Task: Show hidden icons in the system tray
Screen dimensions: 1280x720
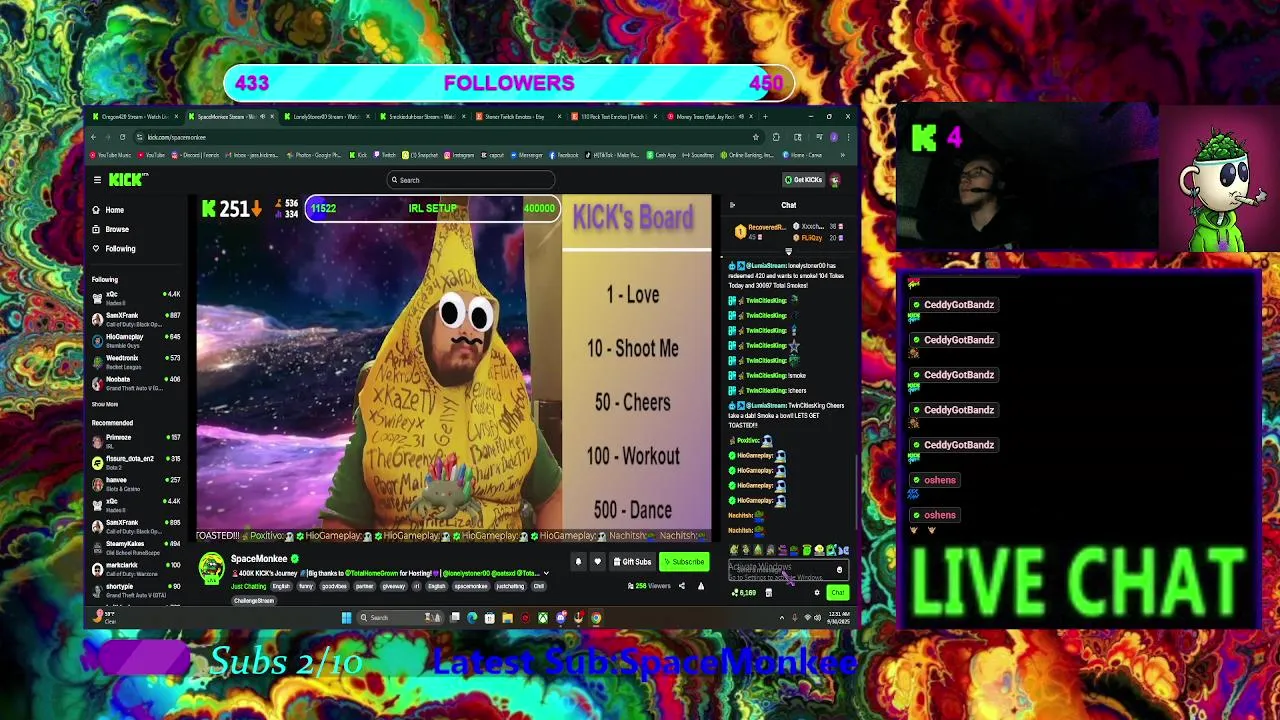Action: tap(782, 618)
